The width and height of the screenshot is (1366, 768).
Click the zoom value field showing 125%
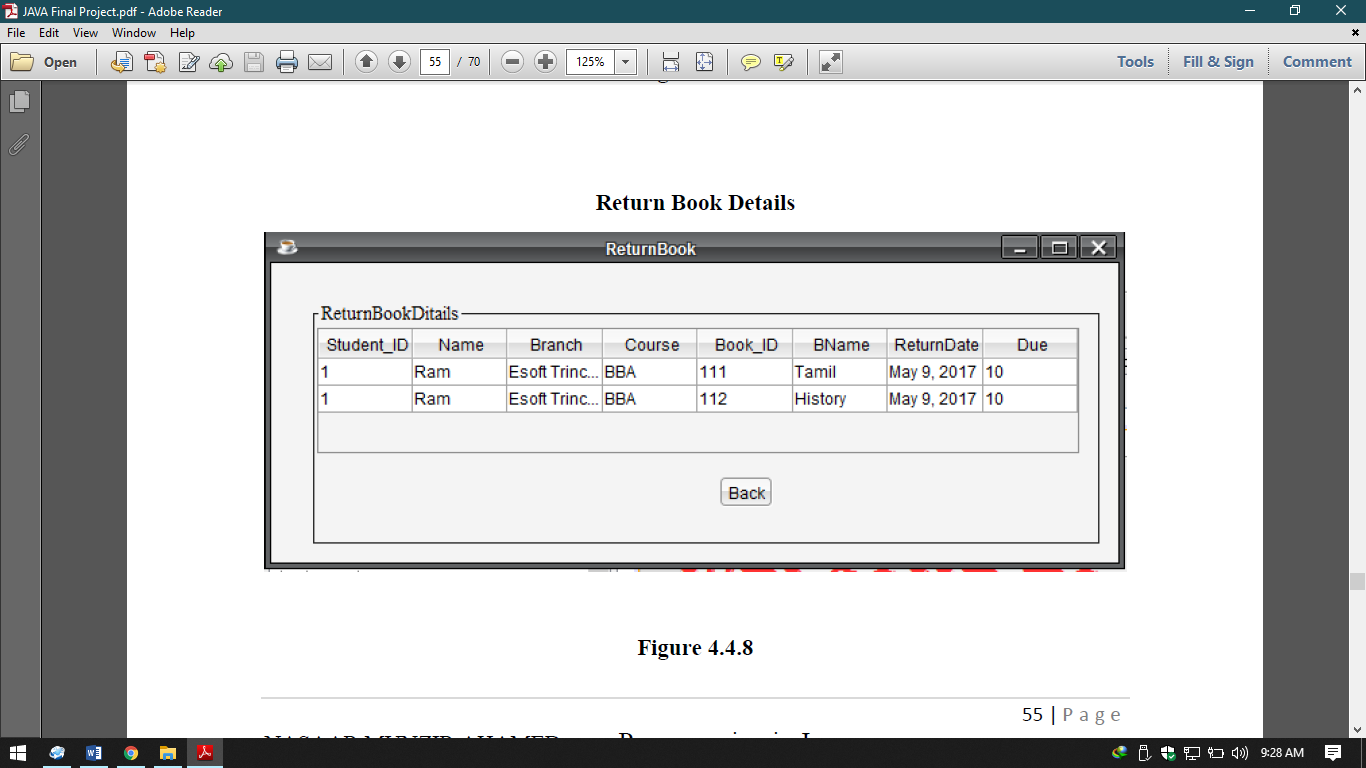(591, 62)
